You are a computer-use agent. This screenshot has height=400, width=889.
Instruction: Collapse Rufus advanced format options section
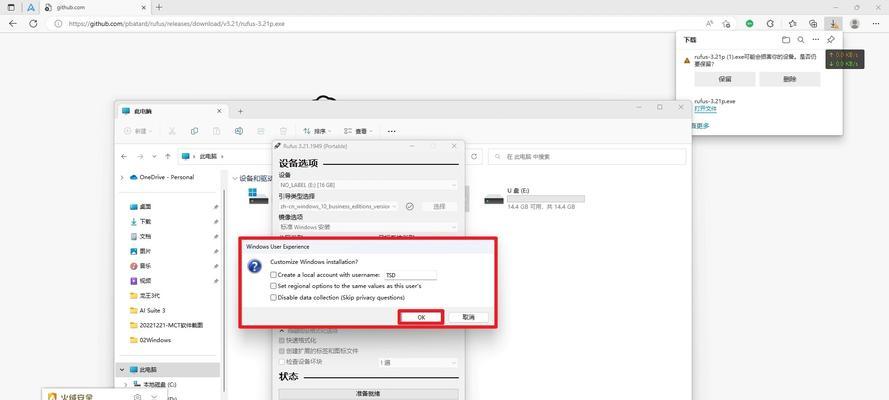click(x=282, y=330)
